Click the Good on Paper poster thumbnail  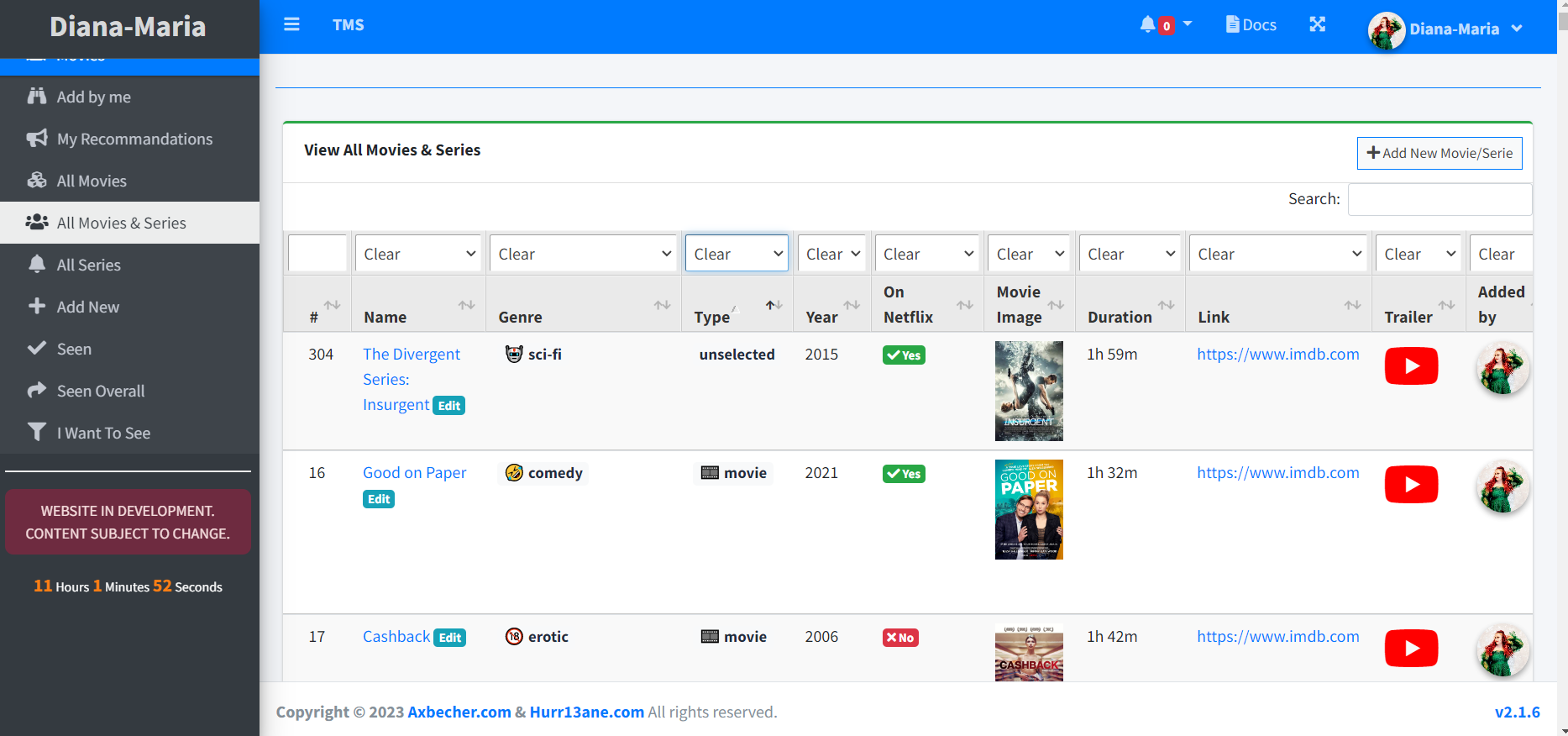1028,509
